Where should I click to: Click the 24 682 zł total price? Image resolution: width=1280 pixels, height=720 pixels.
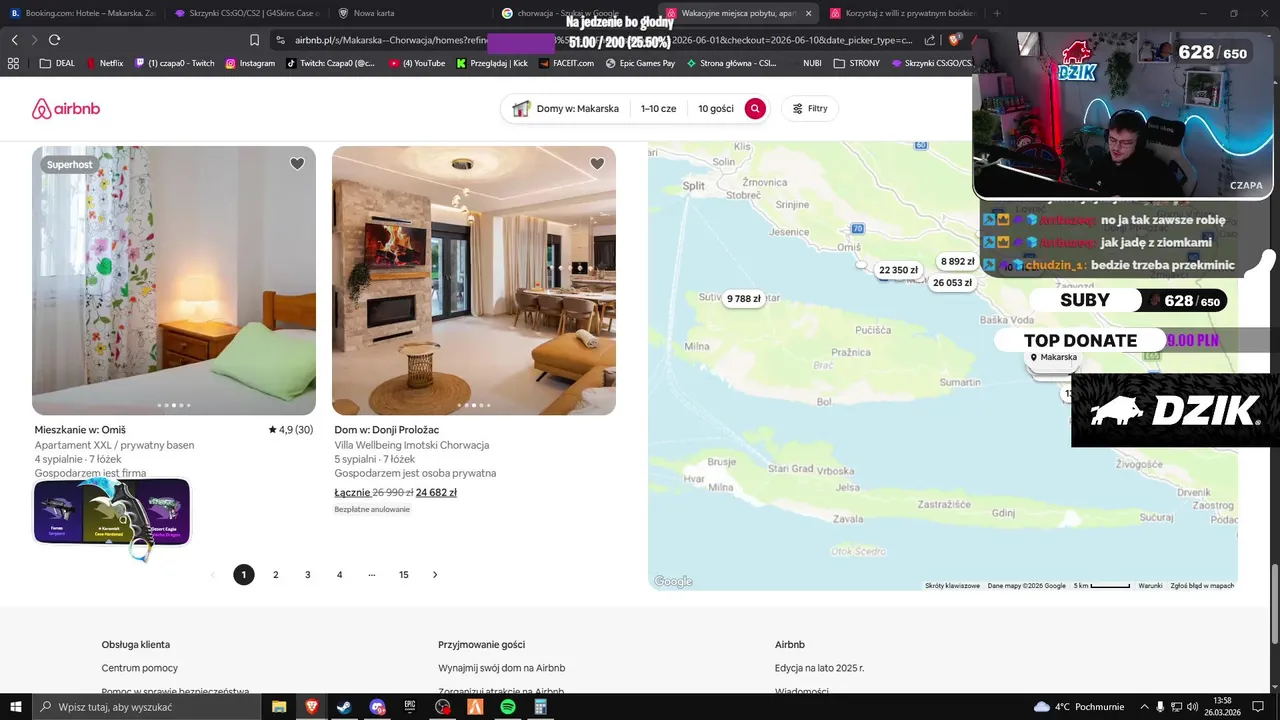437,493
